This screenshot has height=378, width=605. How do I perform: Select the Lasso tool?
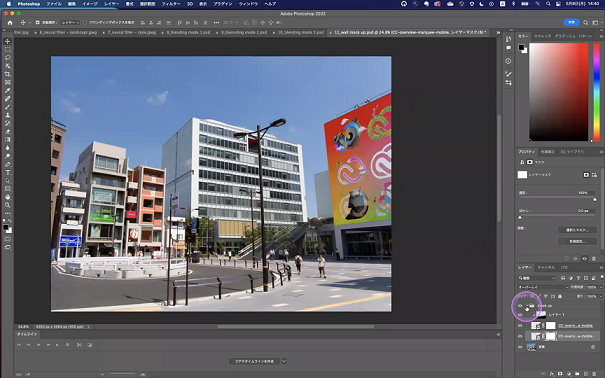(8, 58)
